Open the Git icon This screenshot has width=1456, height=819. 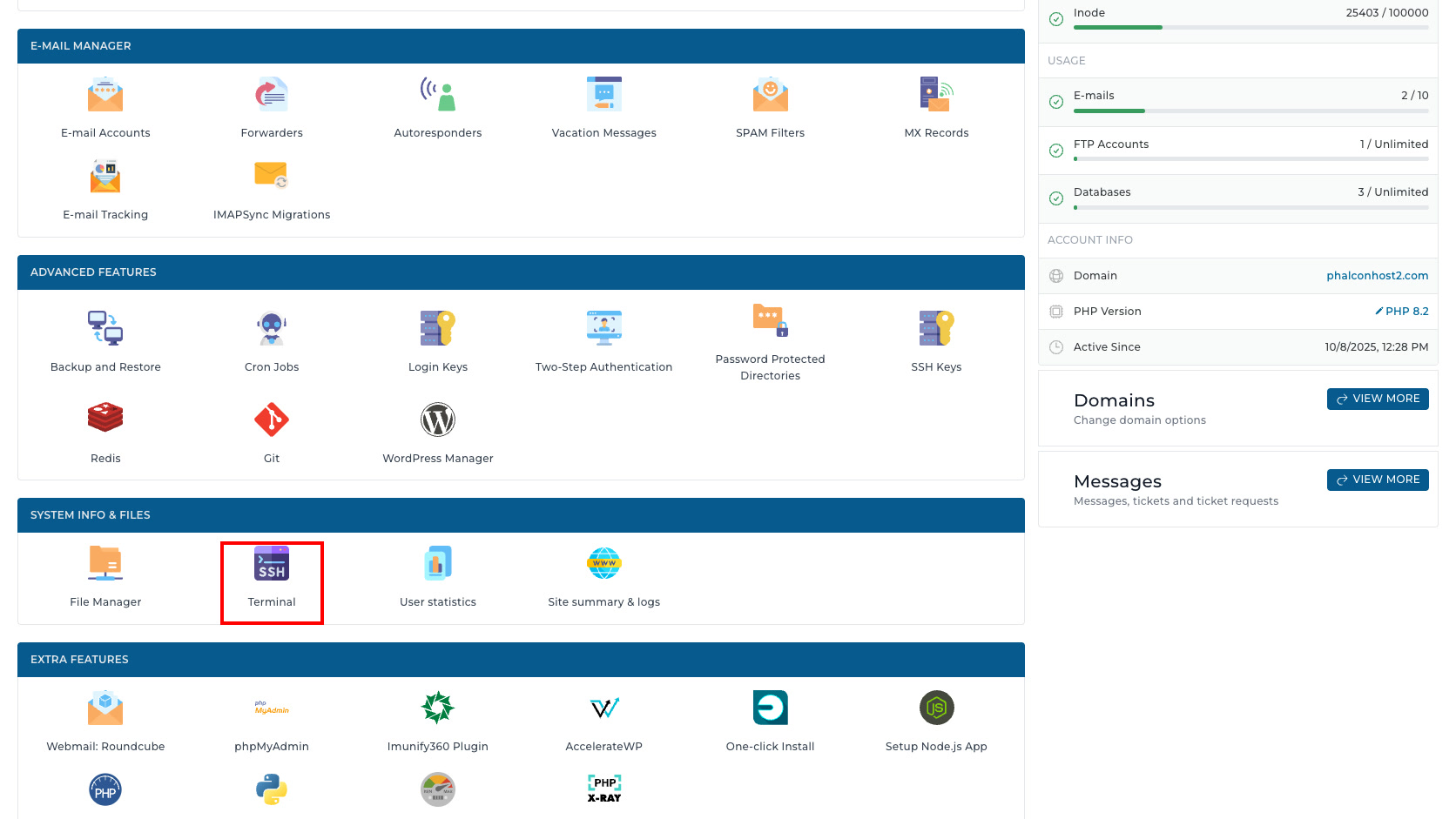(272, 420)
